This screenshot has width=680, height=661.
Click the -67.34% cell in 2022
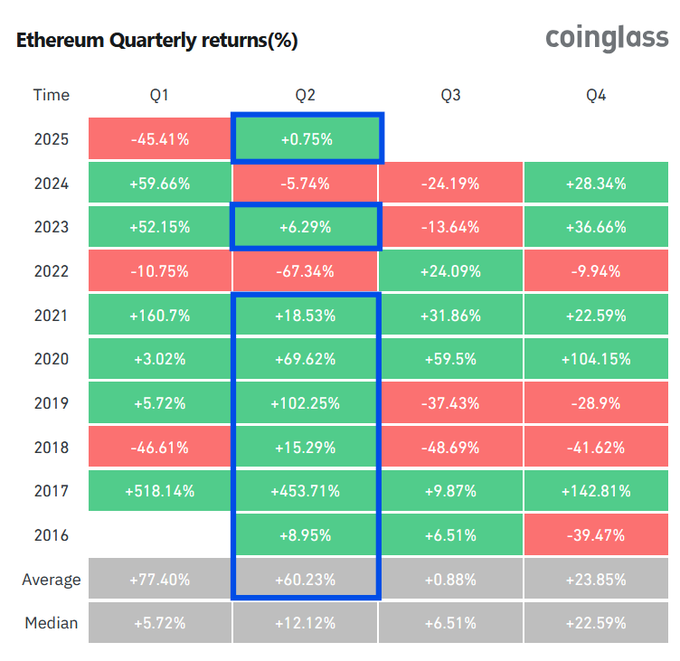point(305,271)
